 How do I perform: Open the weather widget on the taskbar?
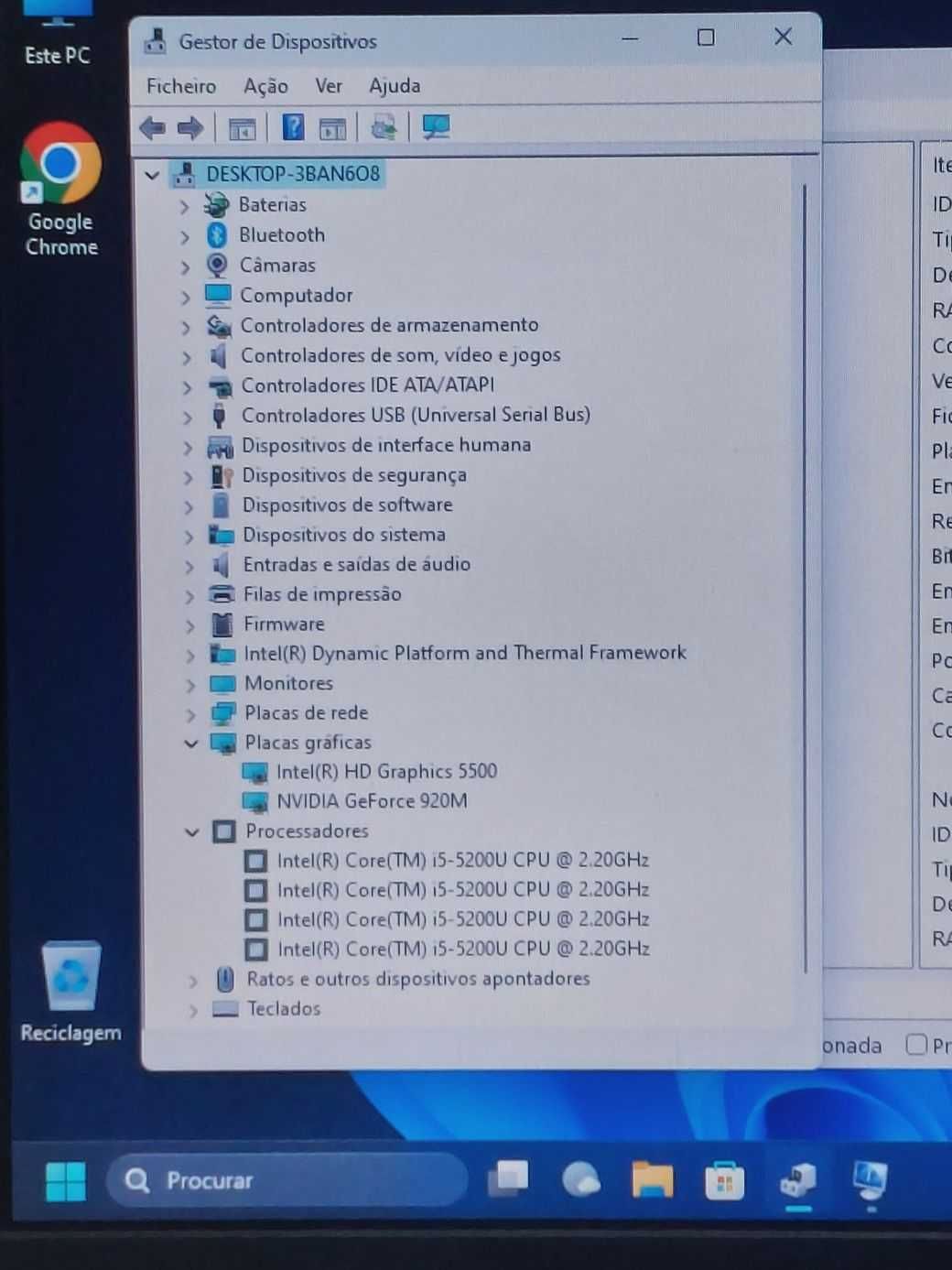click(x=580, y=1179)
